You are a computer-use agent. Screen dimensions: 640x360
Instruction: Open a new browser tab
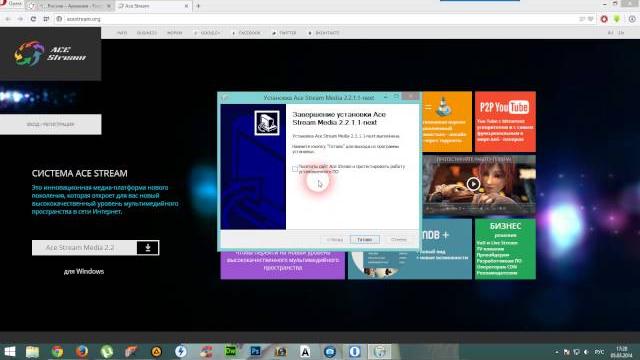tap(198, 6)
